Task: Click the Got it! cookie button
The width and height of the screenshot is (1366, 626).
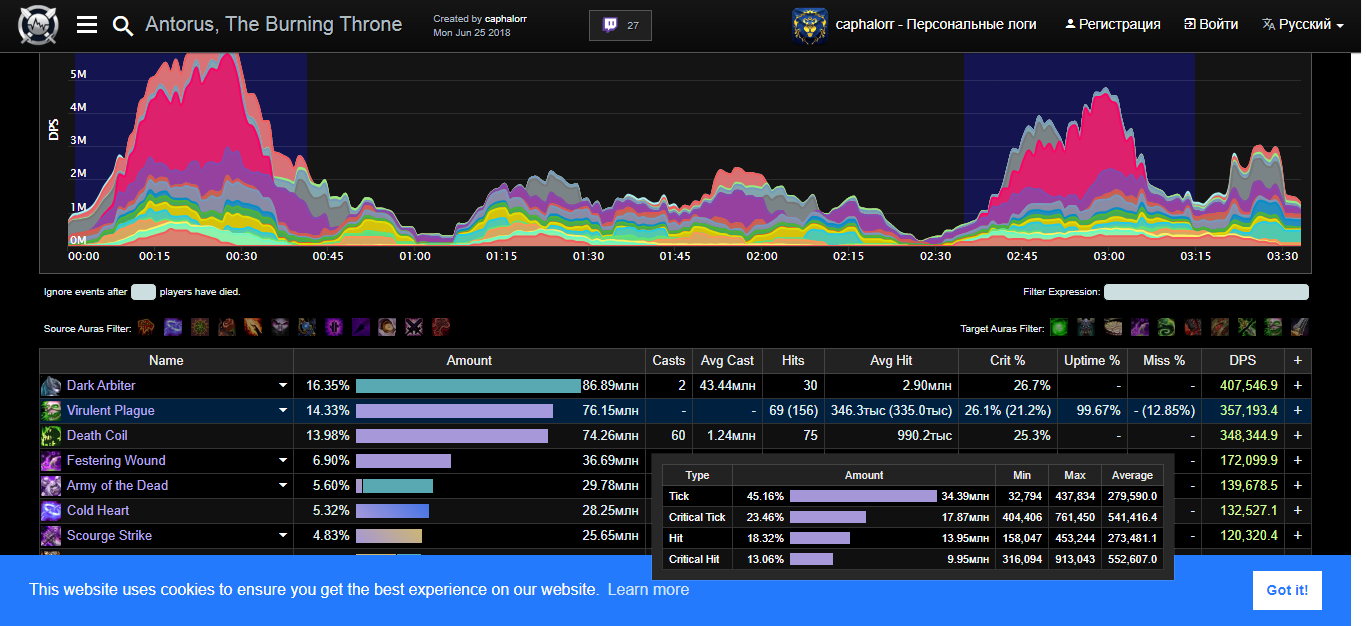Action: tap(1286, 590)
